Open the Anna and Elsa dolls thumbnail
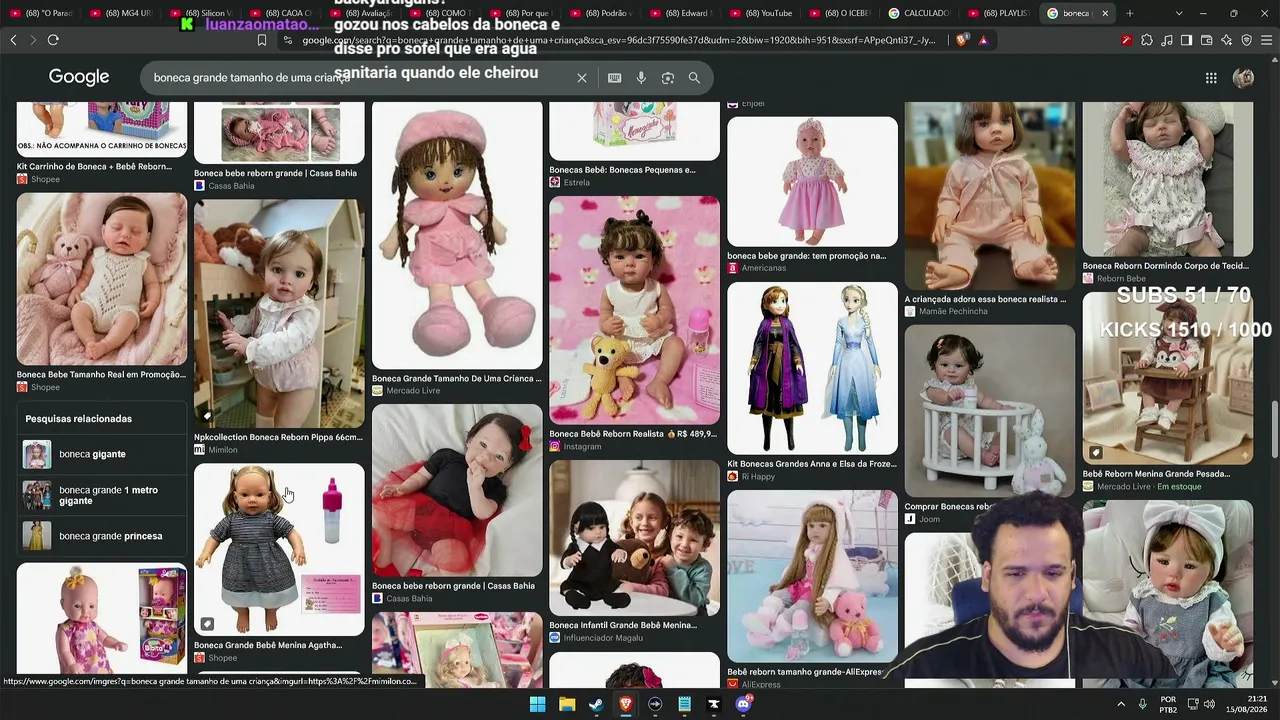The width and height of the screenshot is (1280, 720). (x=812, y=368)
